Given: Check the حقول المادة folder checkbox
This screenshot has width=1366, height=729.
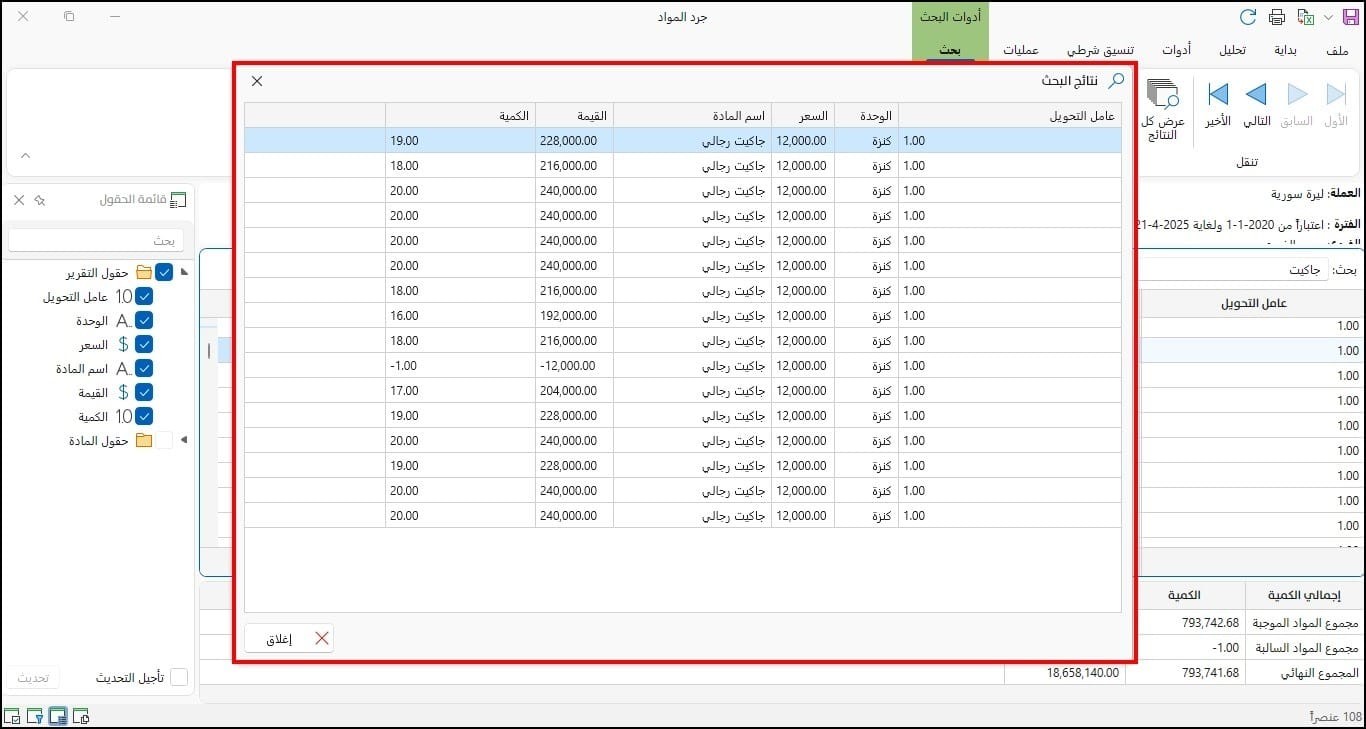Looking at the screenshot, I should point(164,440).
